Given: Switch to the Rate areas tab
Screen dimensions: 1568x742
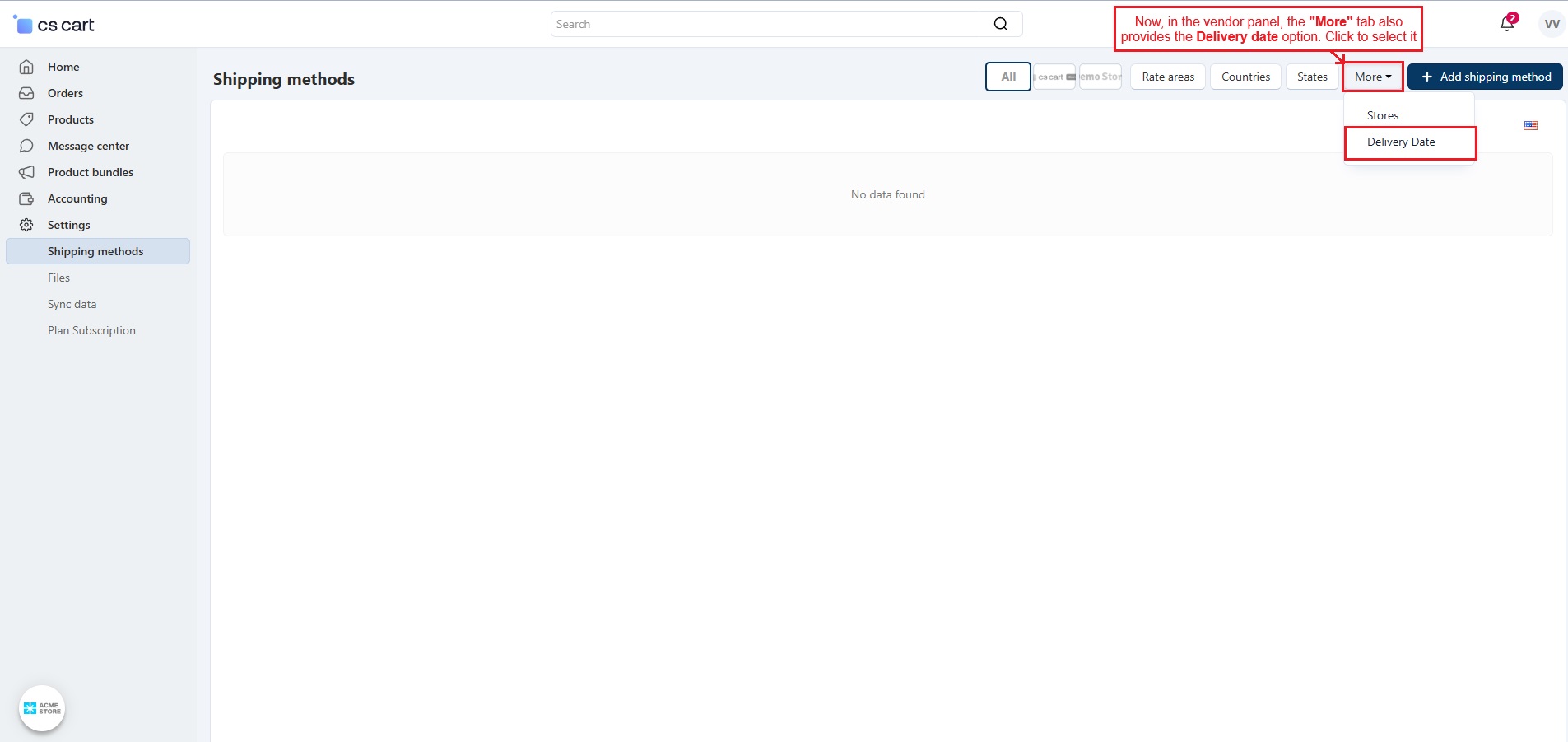Looking at the screenshot, I should 1167,77.
